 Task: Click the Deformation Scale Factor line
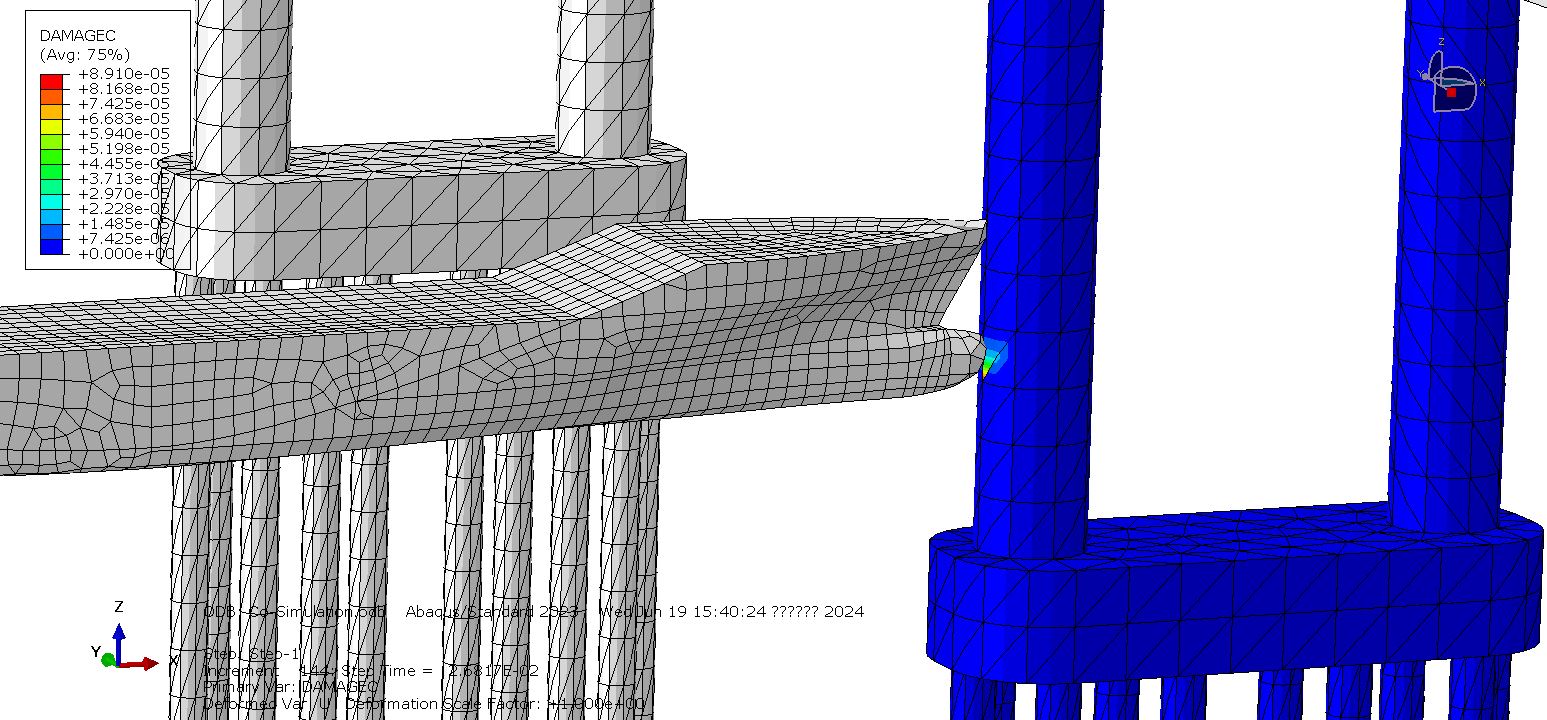click(426, 704)
